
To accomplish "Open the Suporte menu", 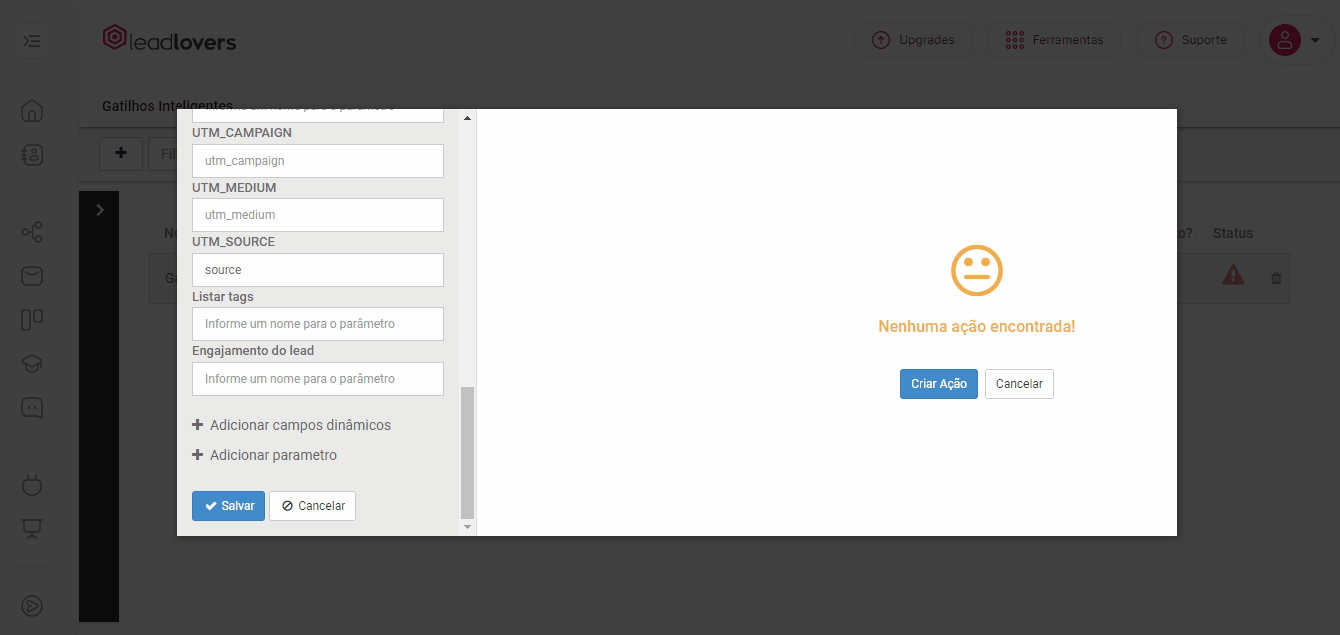I will pos(1190,40).
